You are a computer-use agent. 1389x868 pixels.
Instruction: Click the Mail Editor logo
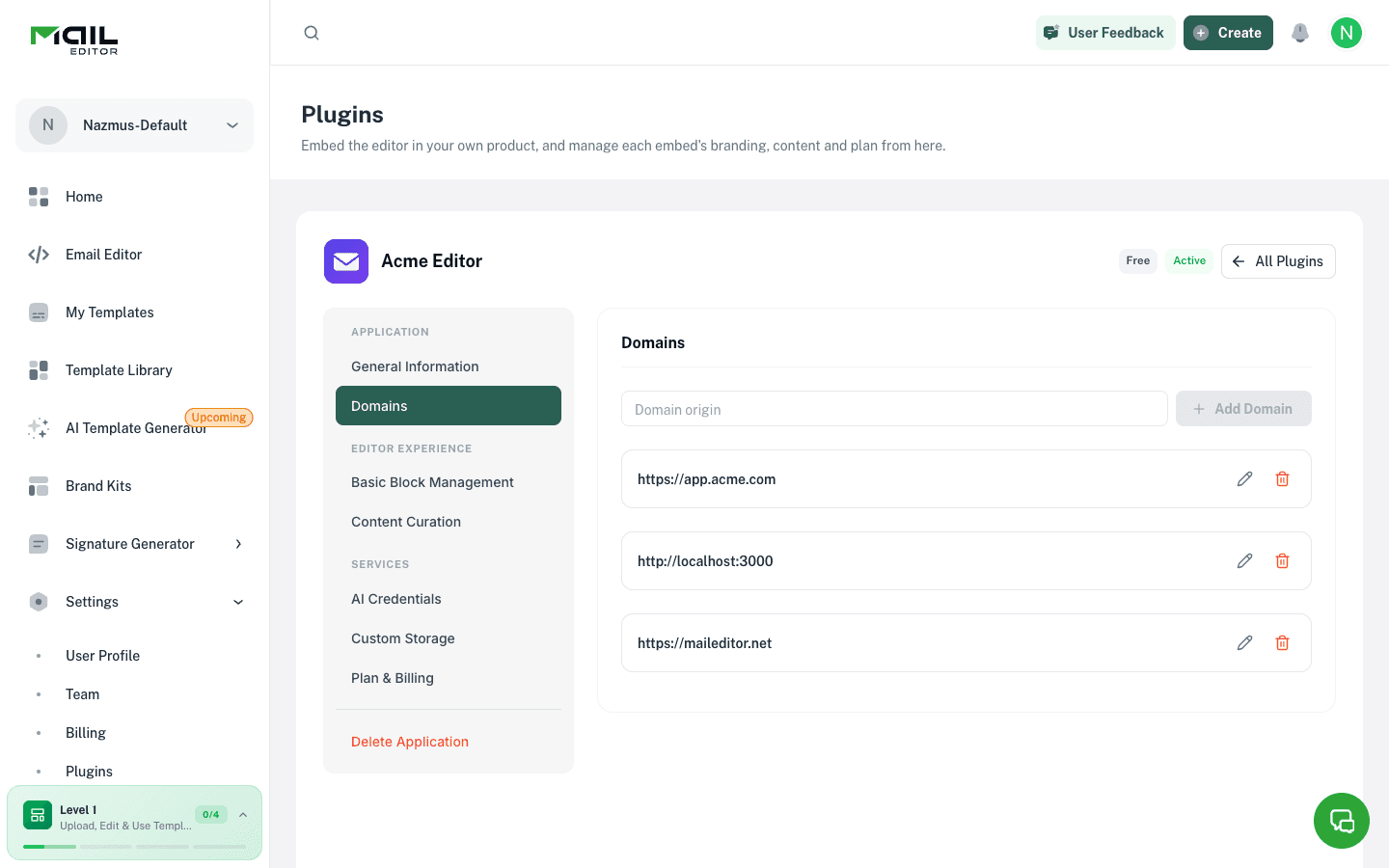click(74, 40)
